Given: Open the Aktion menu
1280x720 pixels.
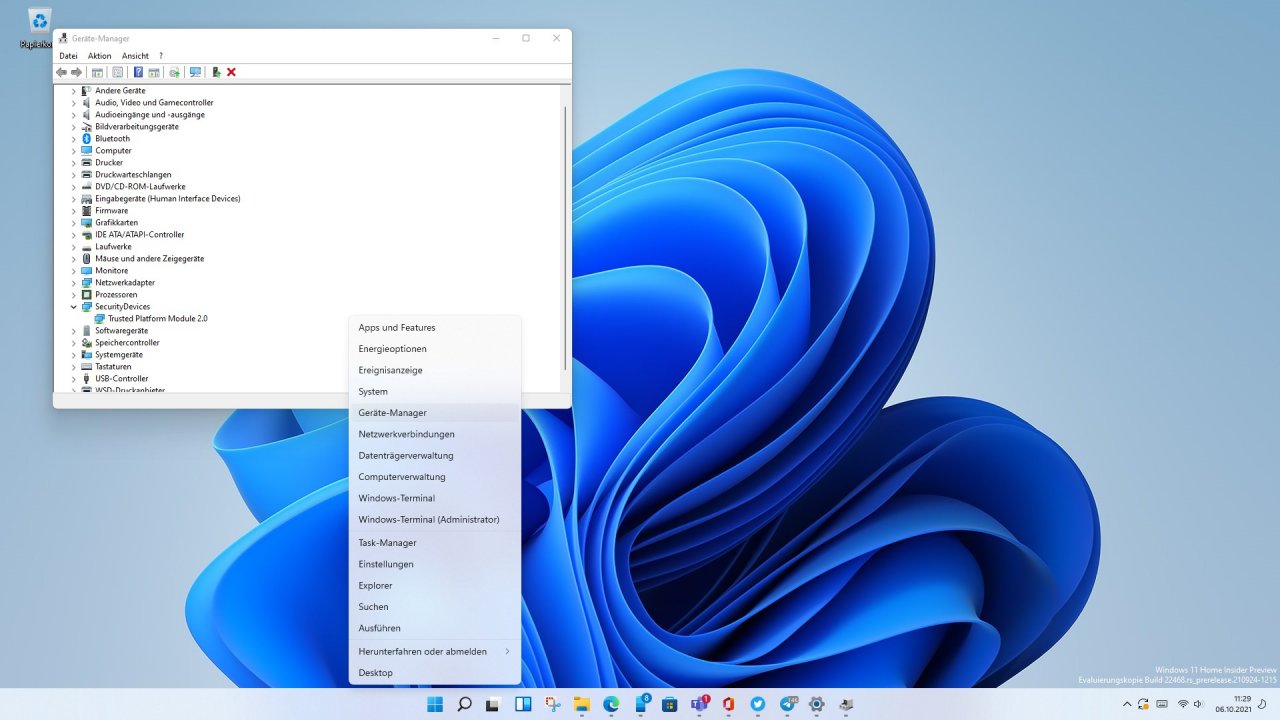Looking at the screenshot, I should click(100, 56).
